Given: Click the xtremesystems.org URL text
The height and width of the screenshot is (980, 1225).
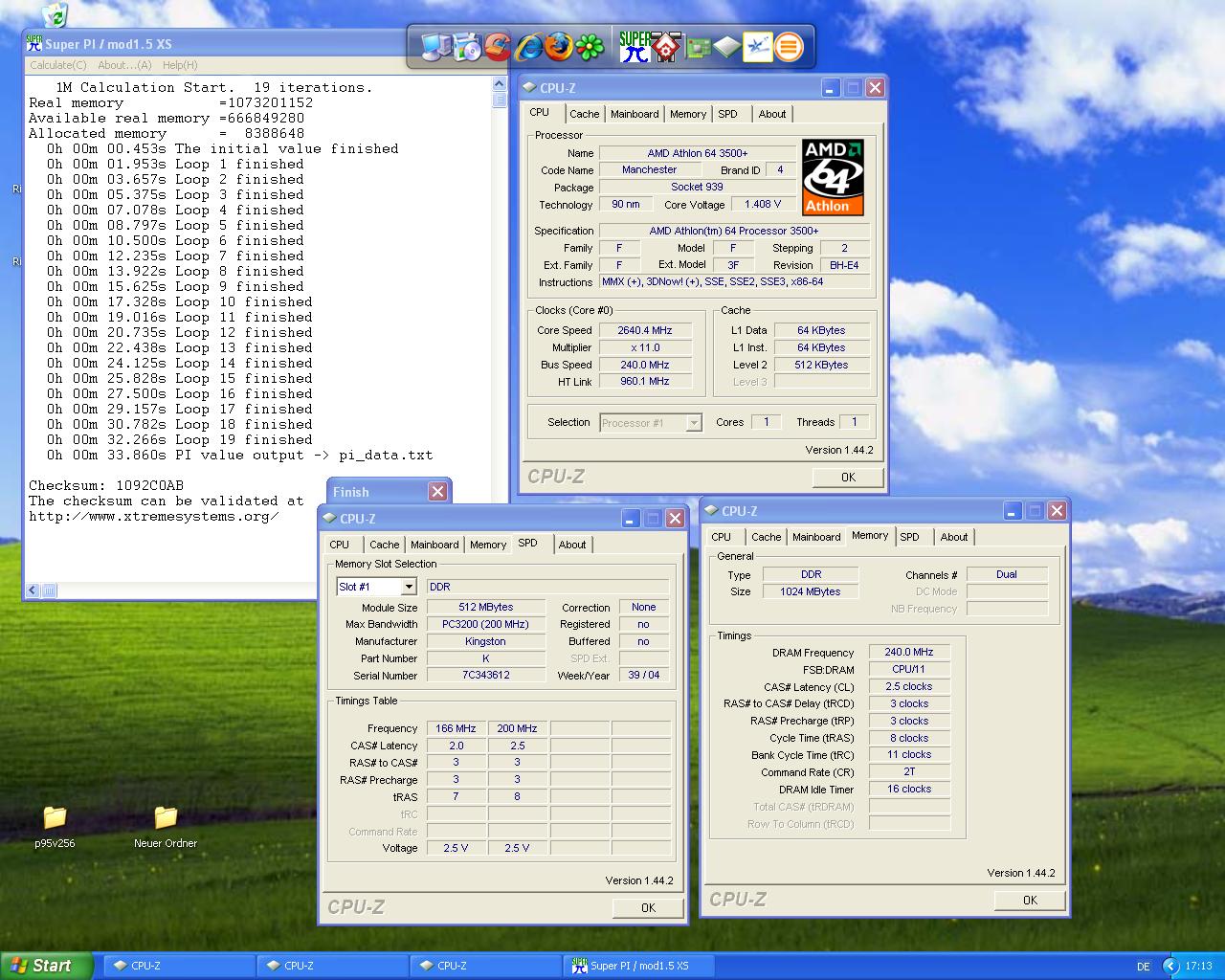Looking at the screenshot, I should (x=154, y=516).
